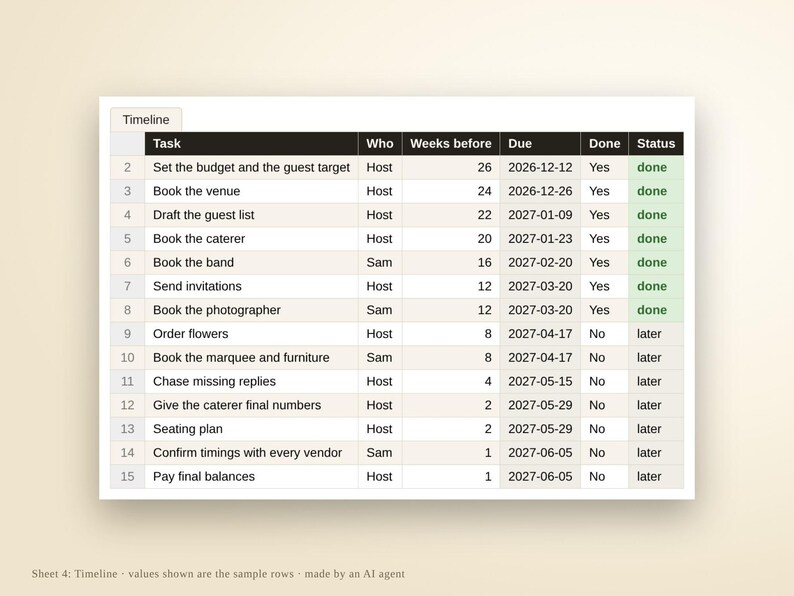Click 'Sam' in the Confirm timings row
The height and width of the screenshot is (596, 794).
tap(380, 453)
